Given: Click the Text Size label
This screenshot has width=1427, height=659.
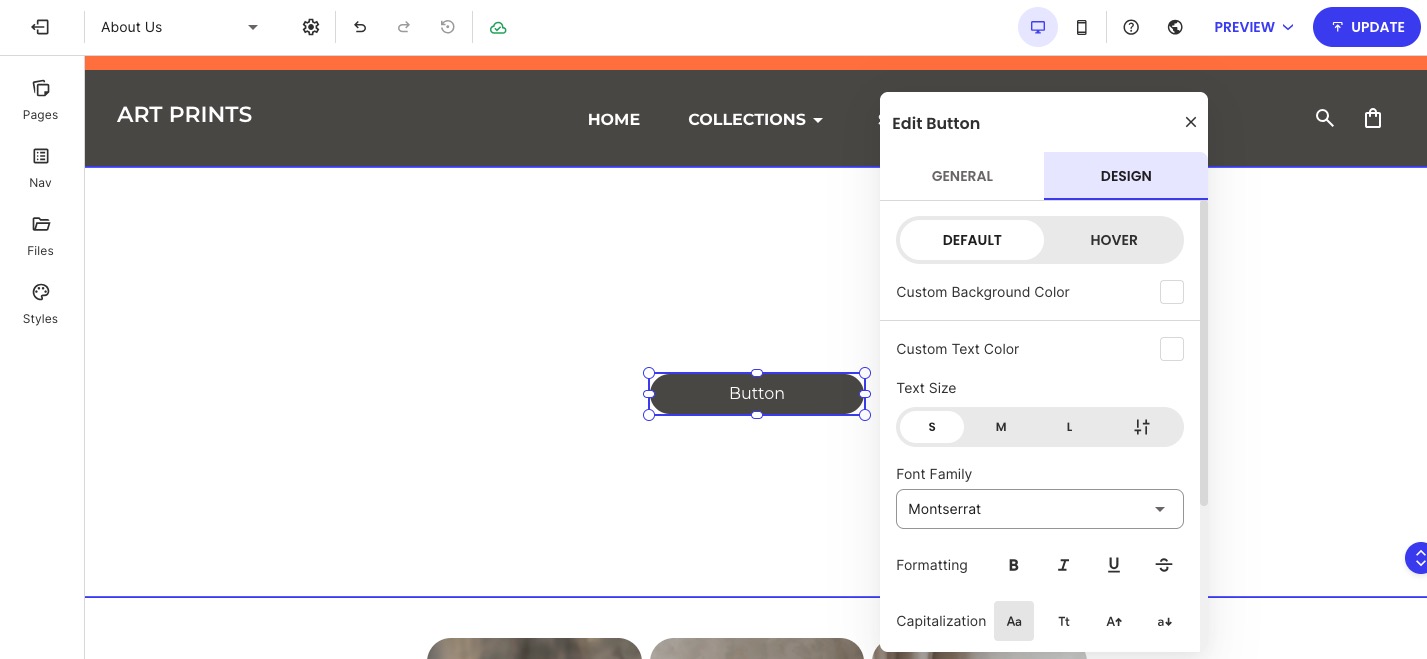Looking at the screenshot, I should [926, 388].
